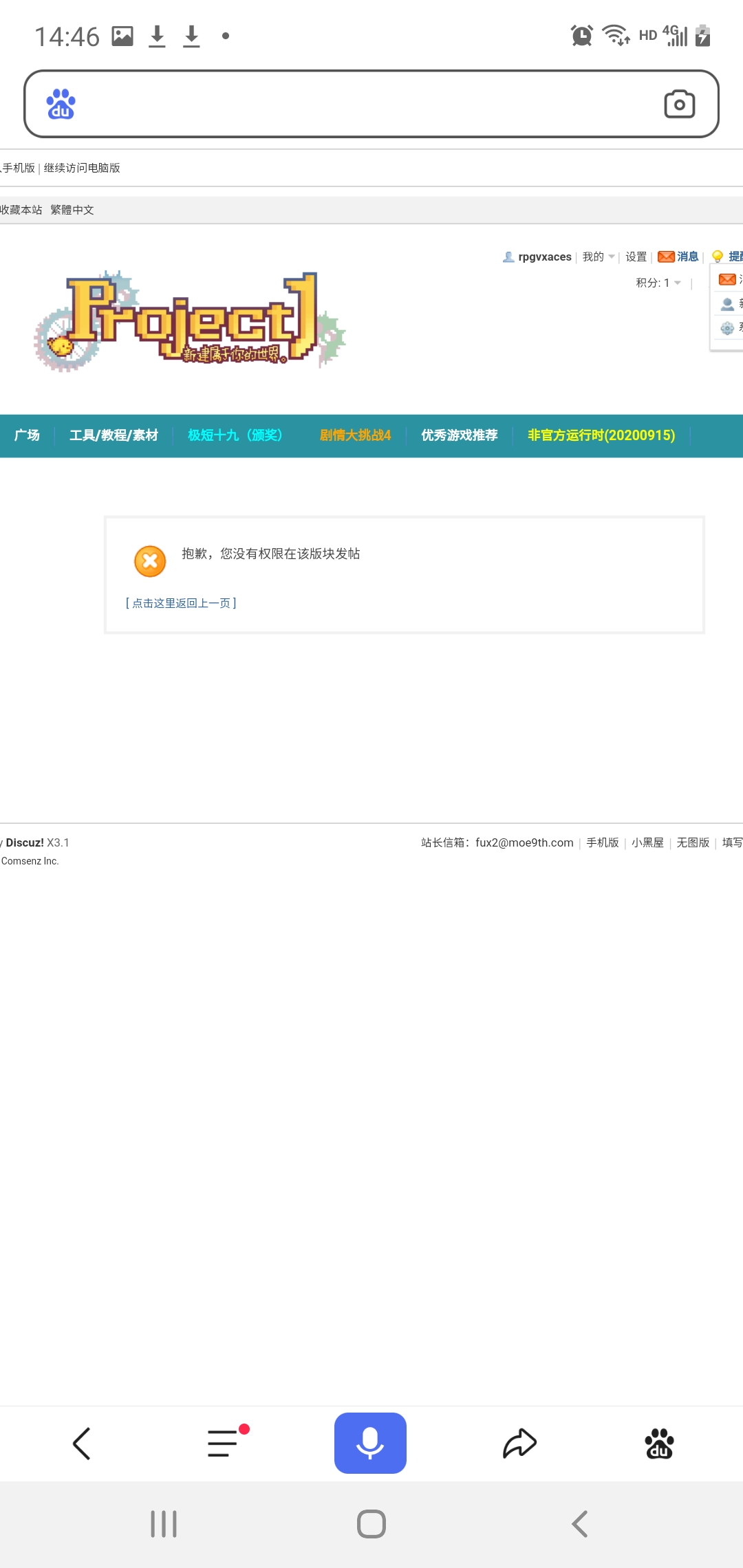Click the lightbulb reminder icon
Viewport: 743px width, 1568px height.
pos(718,257)
